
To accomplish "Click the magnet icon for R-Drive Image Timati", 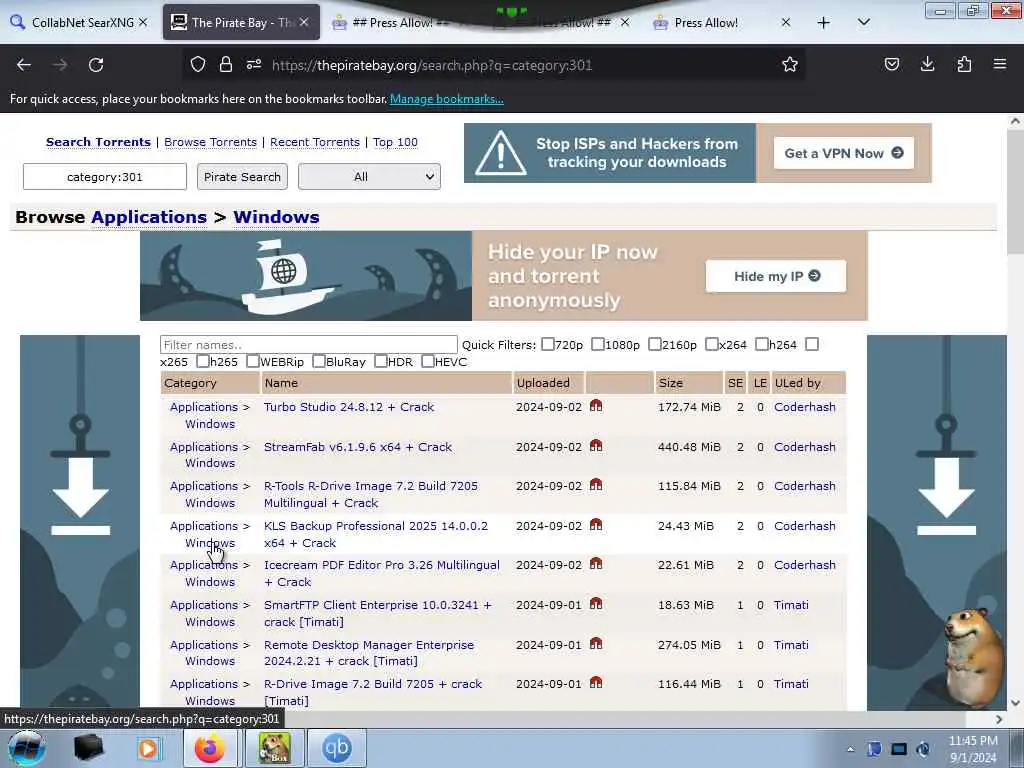I will (596, 682).
